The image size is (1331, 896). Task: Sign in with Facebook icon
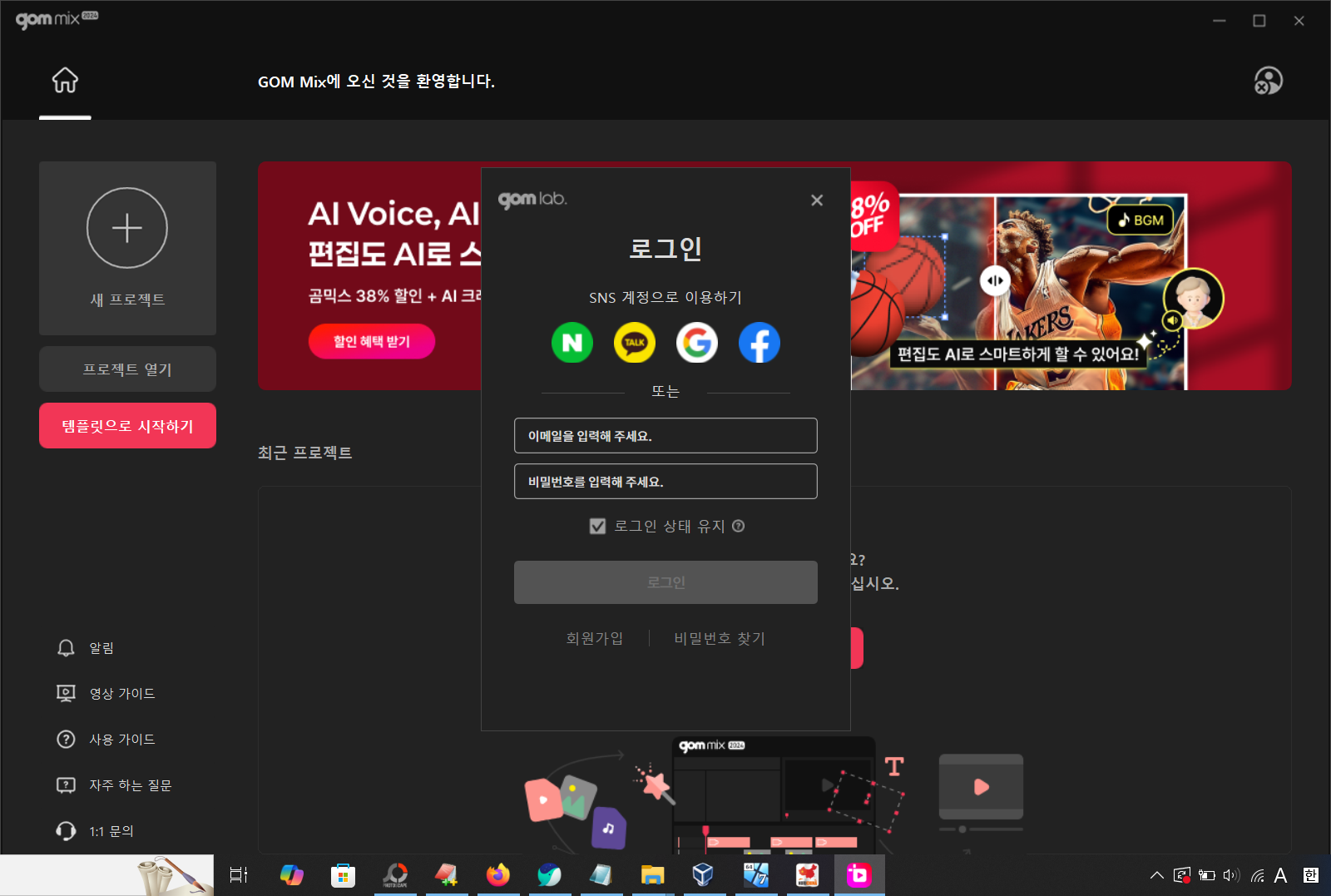pyautogui.click(x=760, y=342)
